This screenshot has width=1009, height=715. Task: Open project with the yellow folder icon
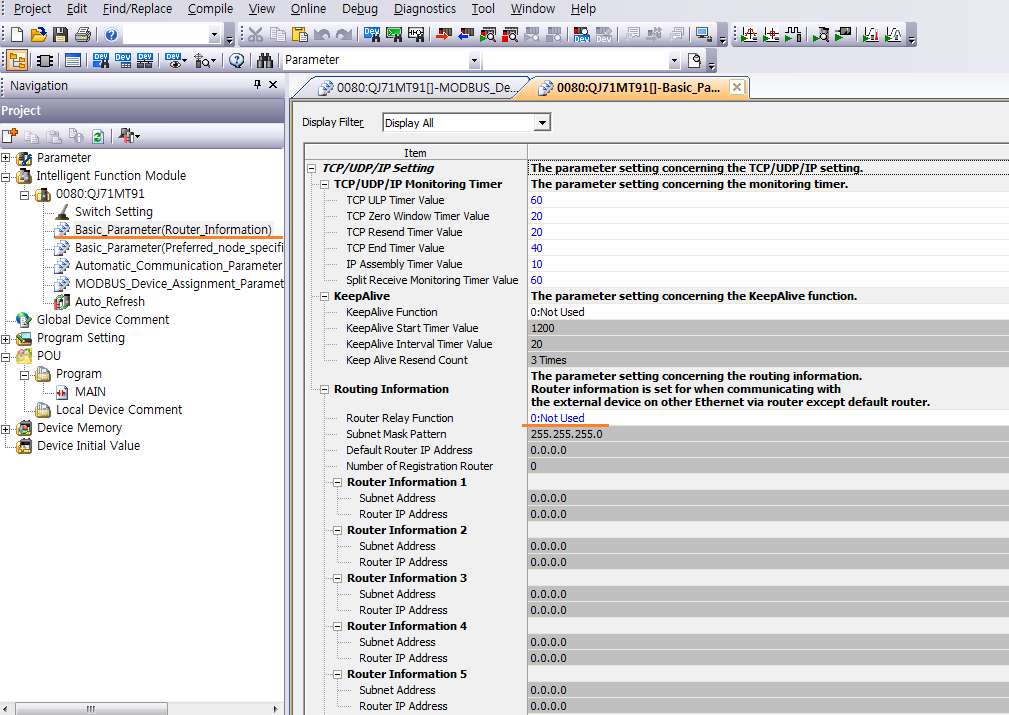point(39,35)
